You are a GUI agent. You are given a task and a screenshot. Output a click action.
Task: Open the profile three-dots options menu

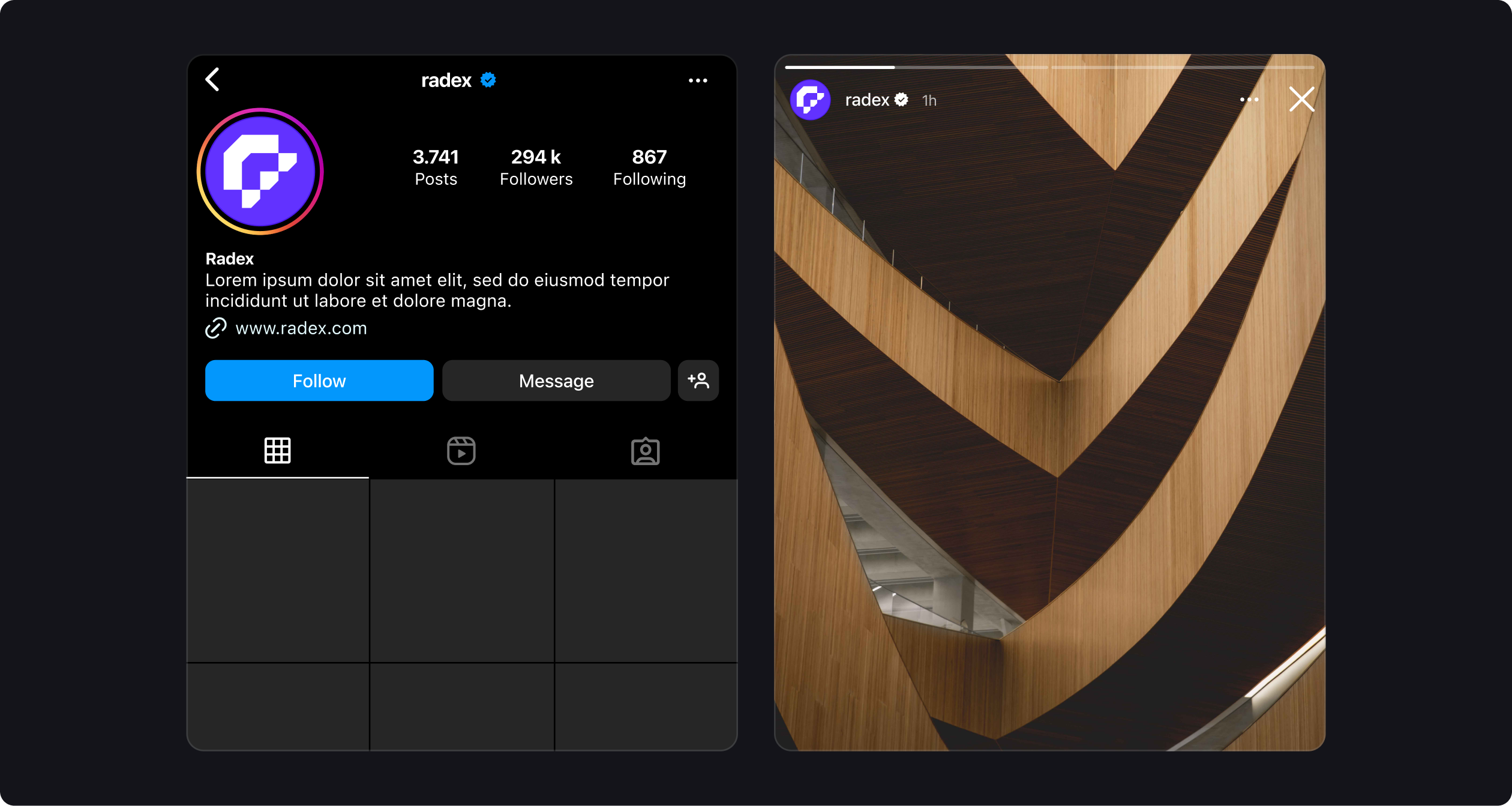point(698,80)
